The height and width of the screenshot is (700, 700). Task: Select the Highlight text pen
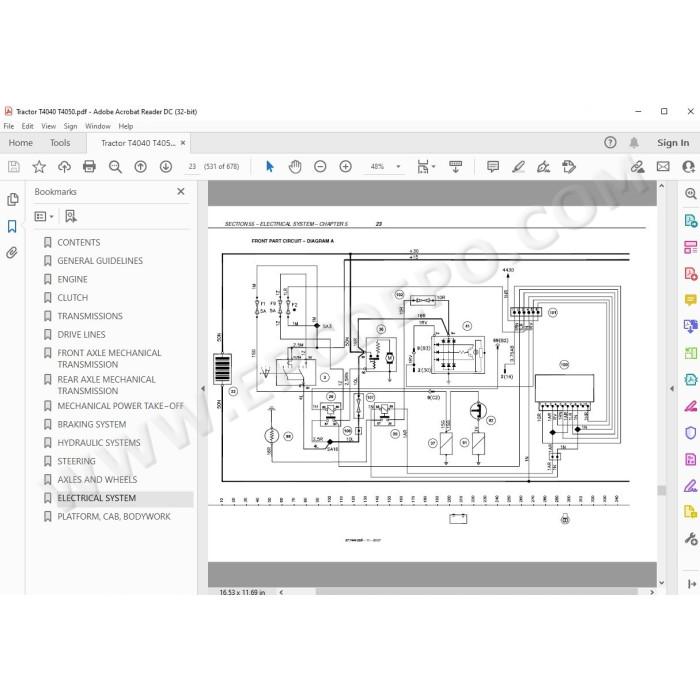point(518,167)
